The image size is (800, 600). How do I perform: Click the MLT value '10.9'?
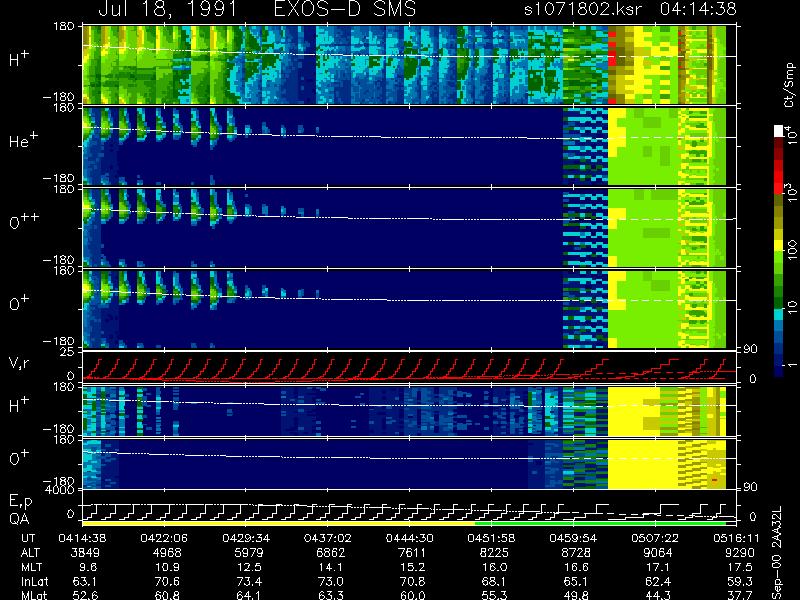(x=167, y=567)
